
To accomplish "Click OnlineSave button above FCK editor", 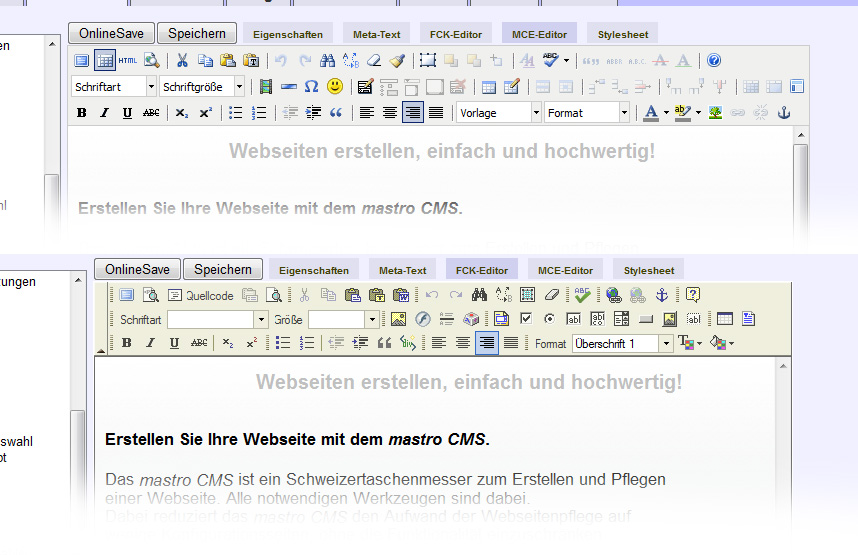I will click(x=137, y=269).
